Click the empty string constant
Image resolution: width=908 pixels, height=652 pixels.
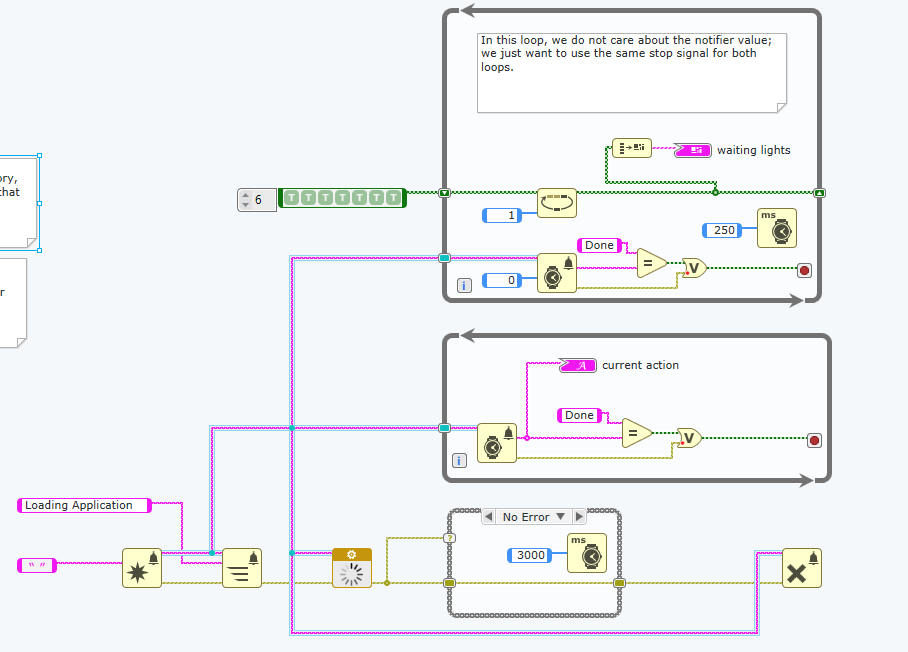[37, 566]
